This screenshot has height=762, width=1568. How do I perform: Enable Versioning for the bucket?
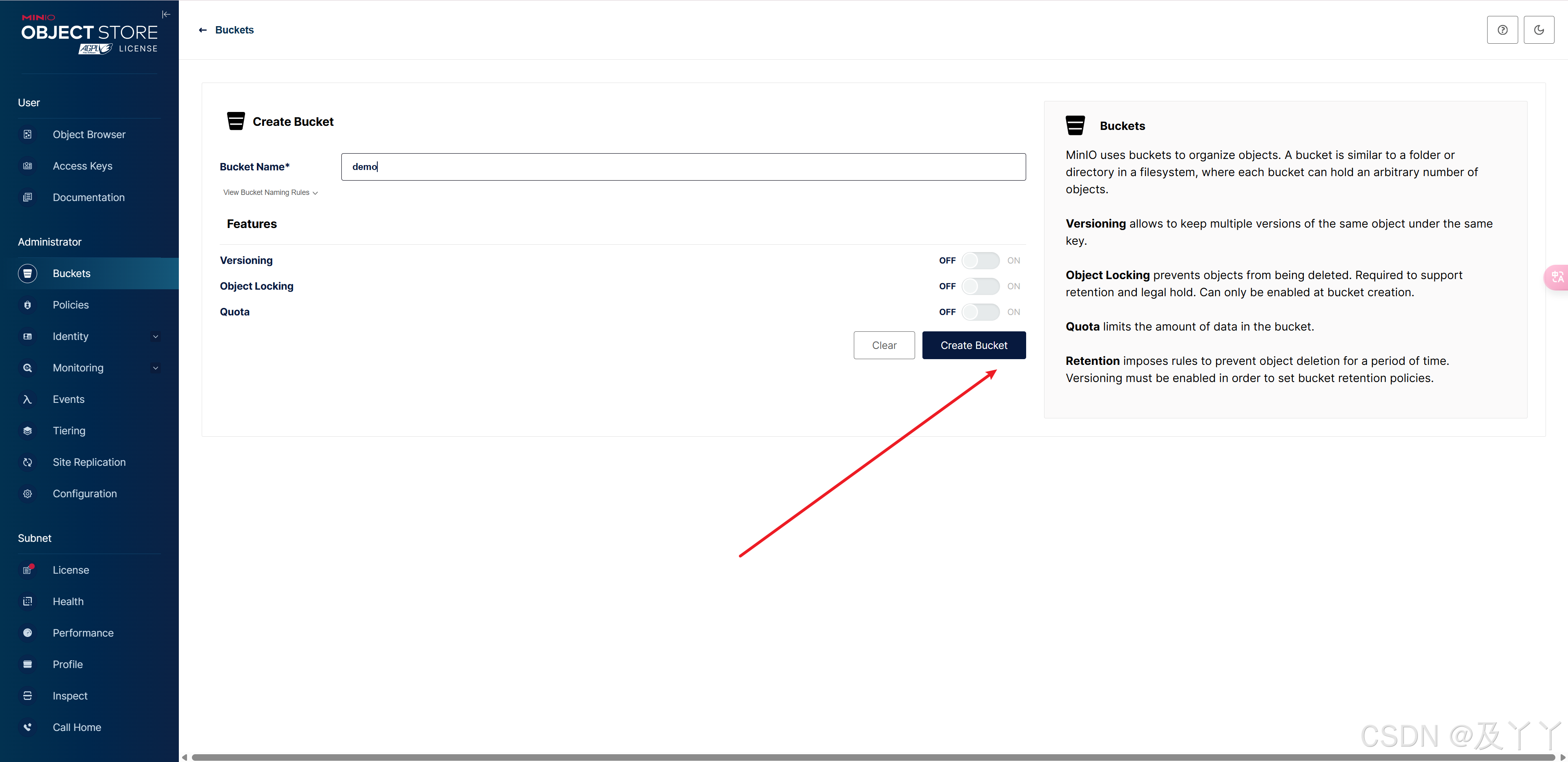(x=980, y=260)
